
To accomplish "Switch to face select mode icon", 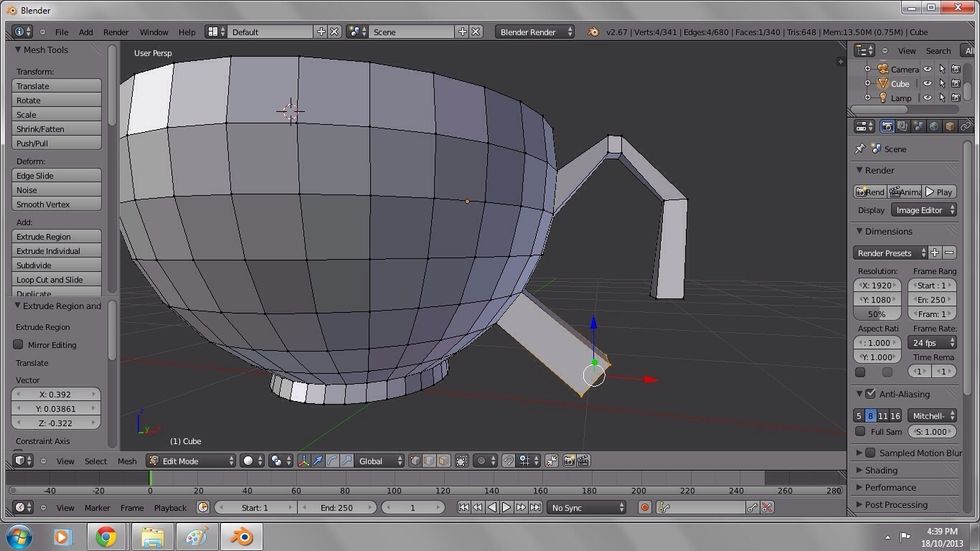I will pos(444,461).
